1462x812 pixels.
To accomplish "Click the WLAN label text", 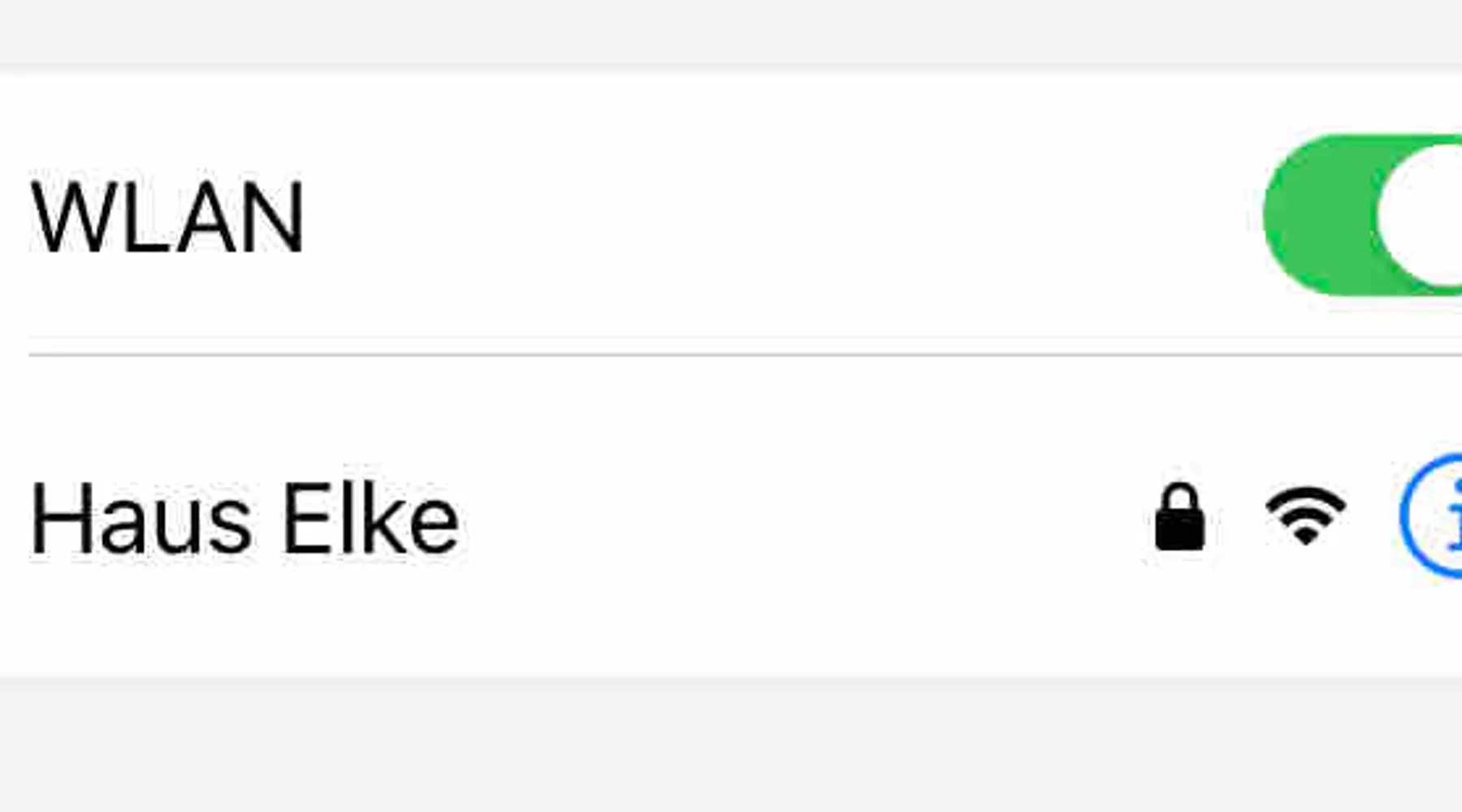I will (167, 218).
